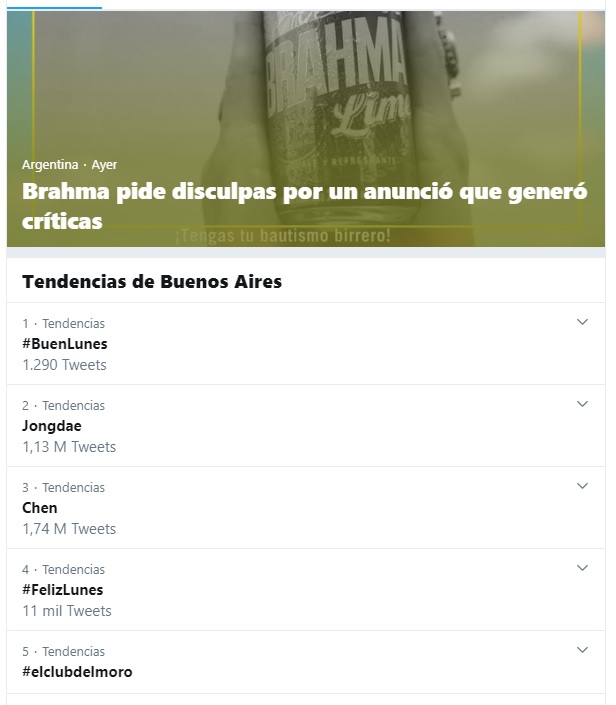Open the #elclubdelmoro hashtag
The width and height of the screenshot is (616, 705).
click(77, 672)
